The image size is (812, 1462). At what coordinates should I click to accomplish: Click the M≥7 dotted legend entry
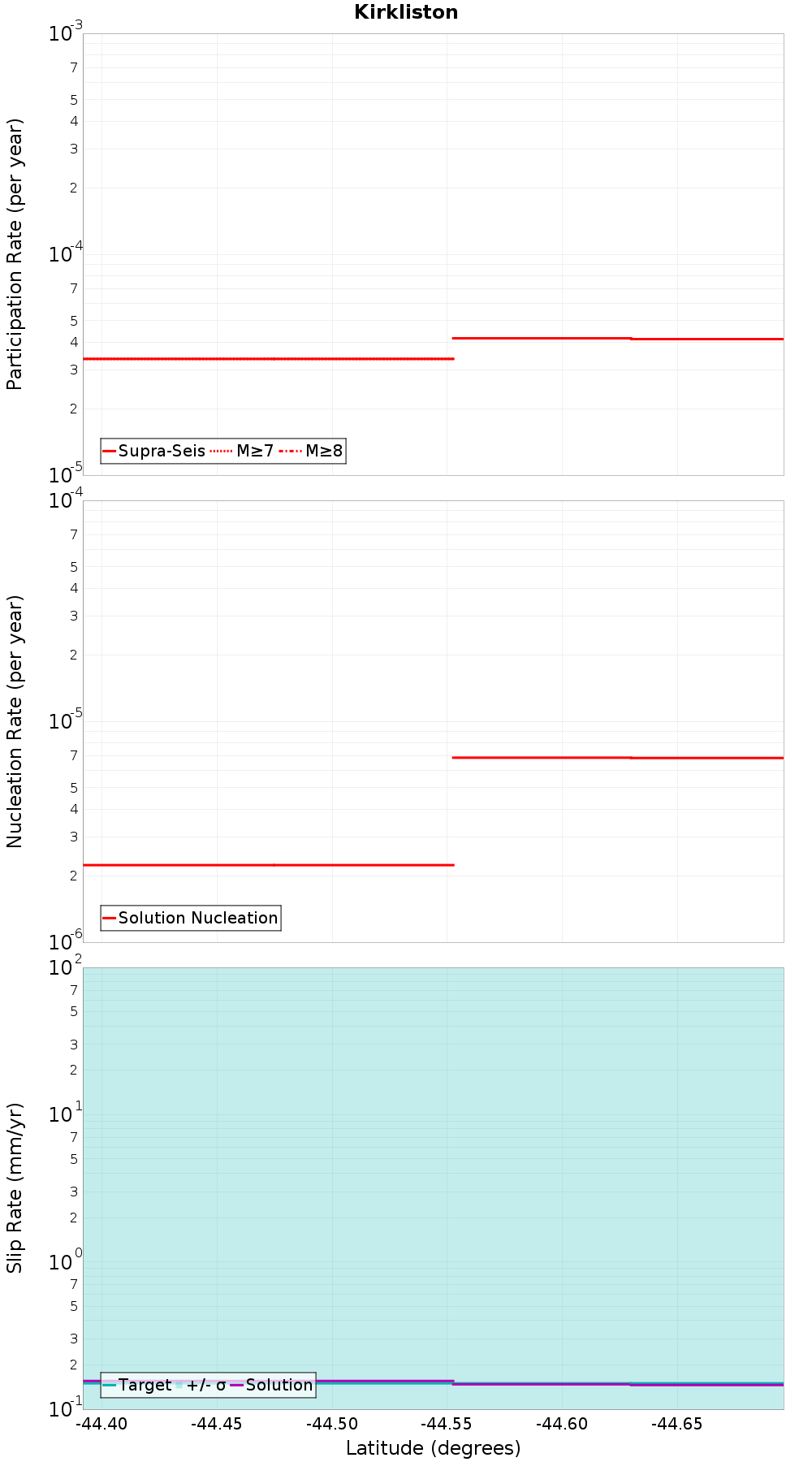pos(242,451)
